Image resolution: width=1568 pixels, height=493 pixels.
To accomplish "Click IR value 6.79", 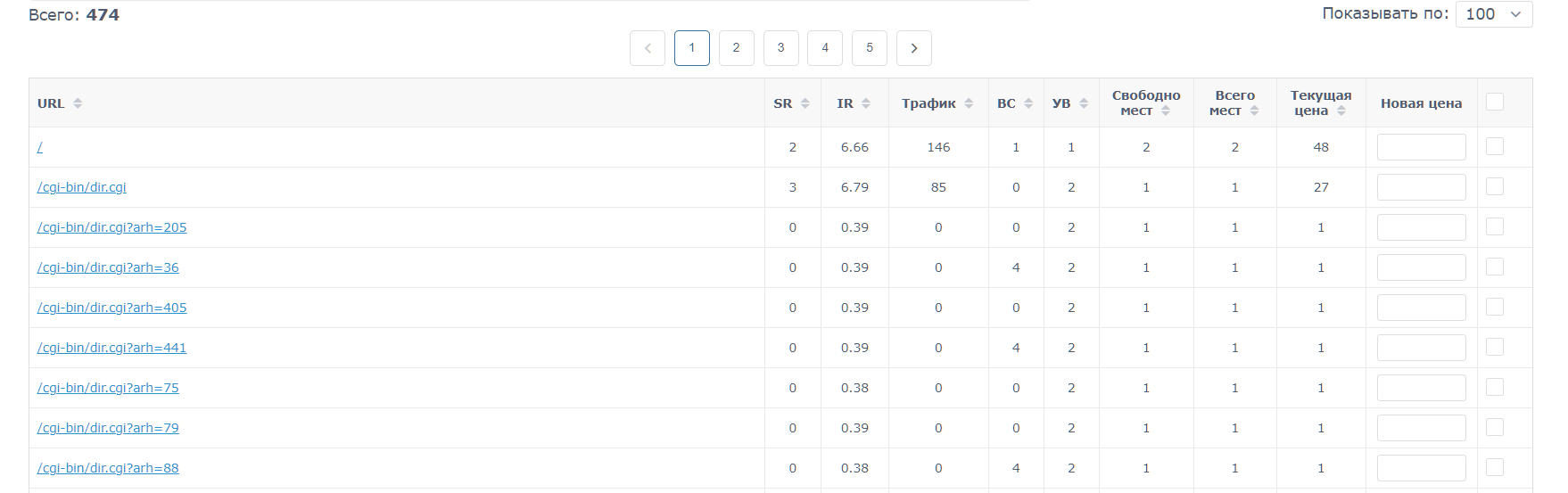I will [854, 187].
